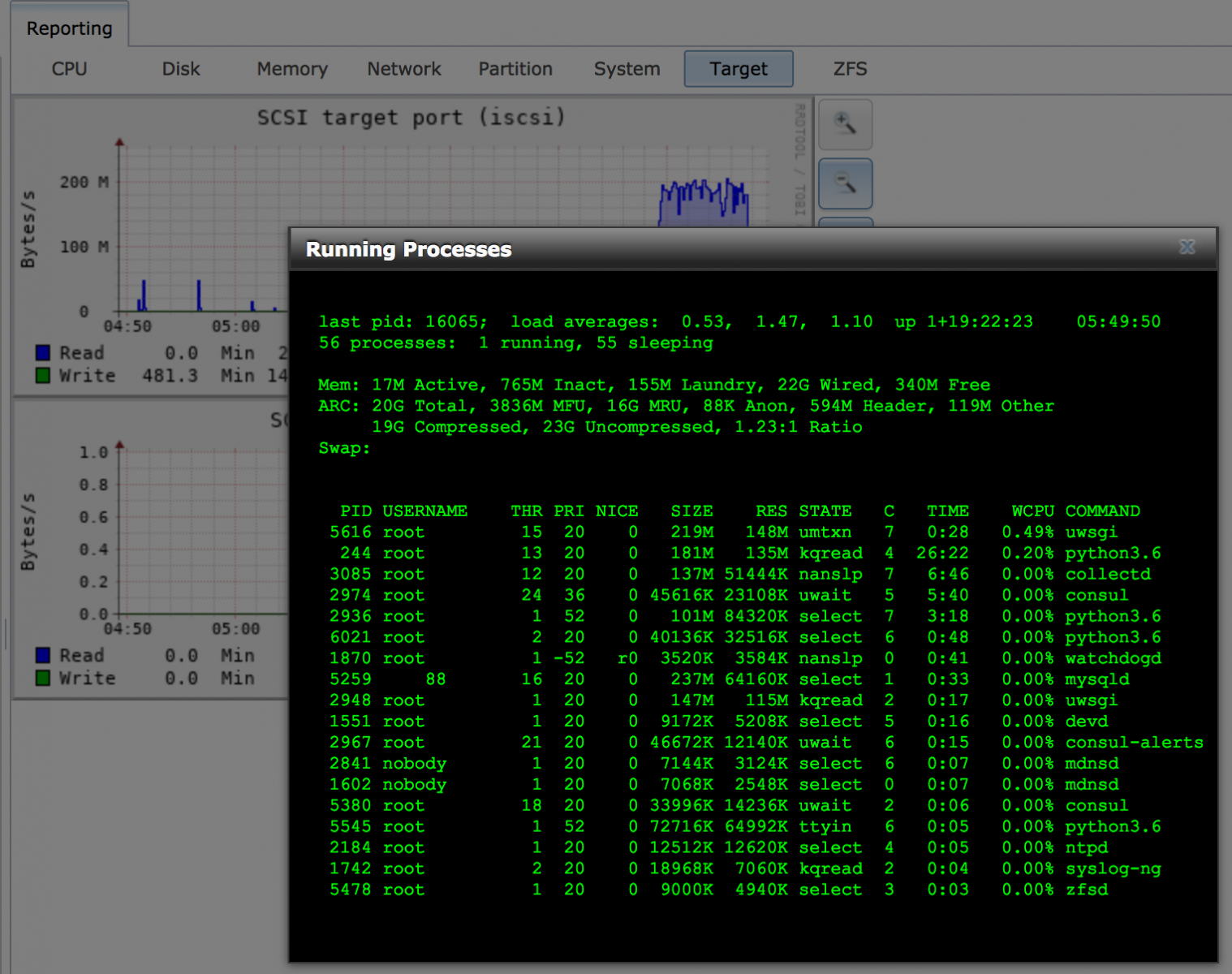Image resolution: width=1232 pixels, height=974 pixels.
Task: Click the COMMAND column header in process list
Action: click(1102, 511)
